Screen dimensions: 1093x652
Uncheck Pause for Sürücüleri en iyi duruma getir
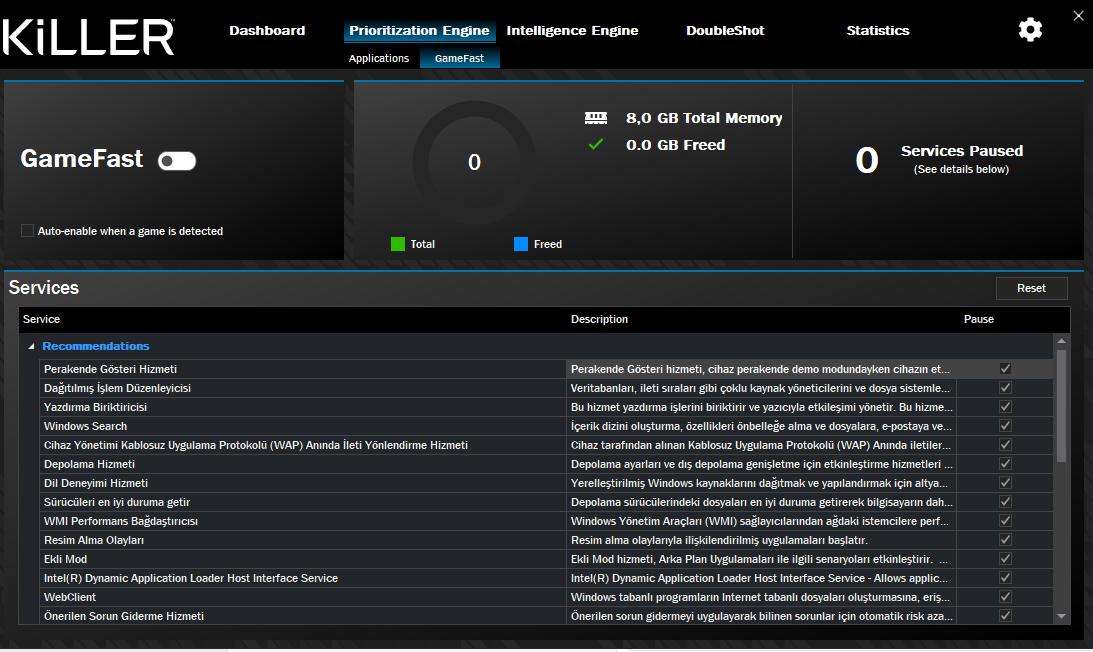coord(1005,501)
